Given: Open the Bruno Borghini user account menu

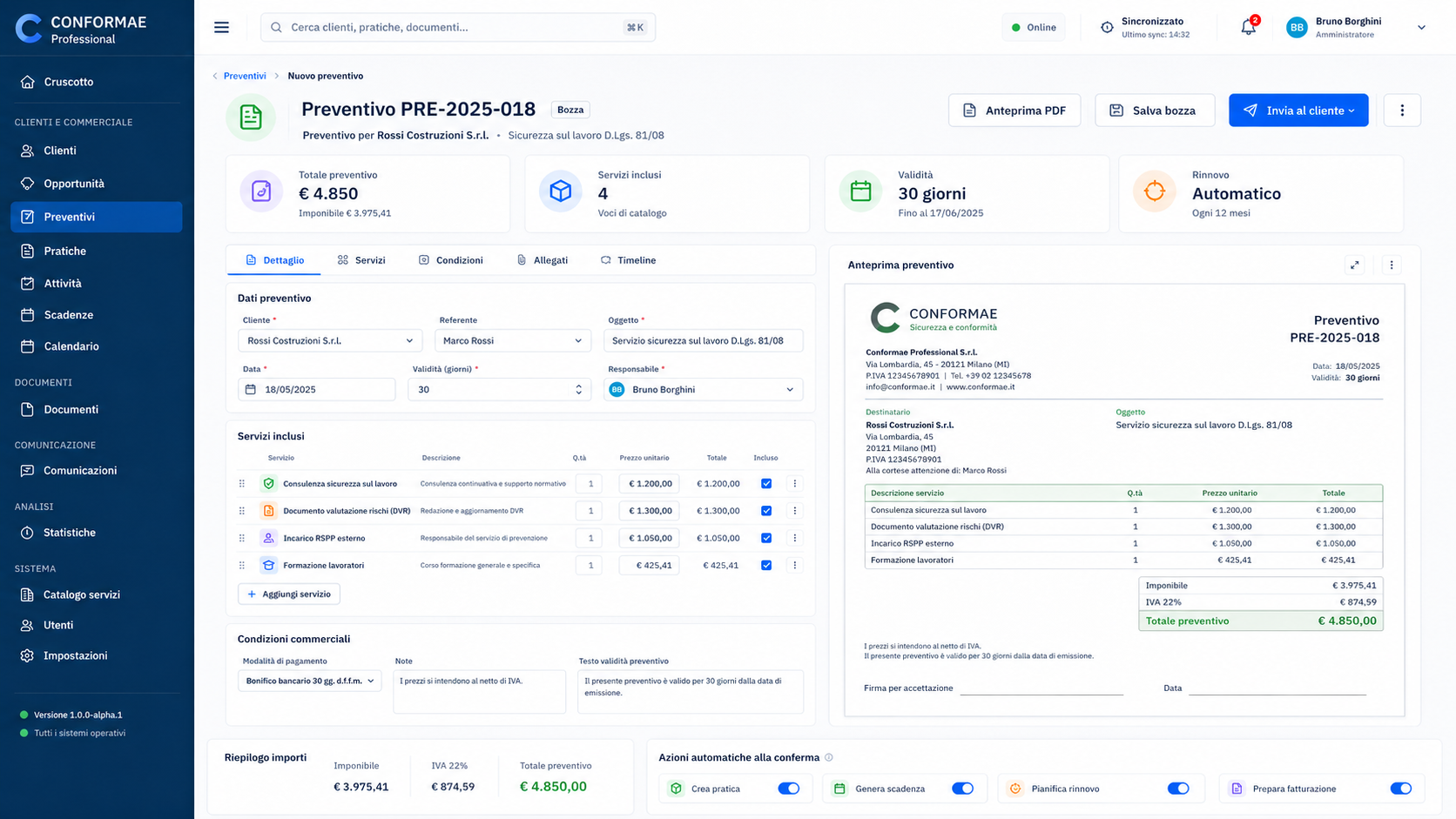Looking at the screenshot, I should [x=1358, y=28].
